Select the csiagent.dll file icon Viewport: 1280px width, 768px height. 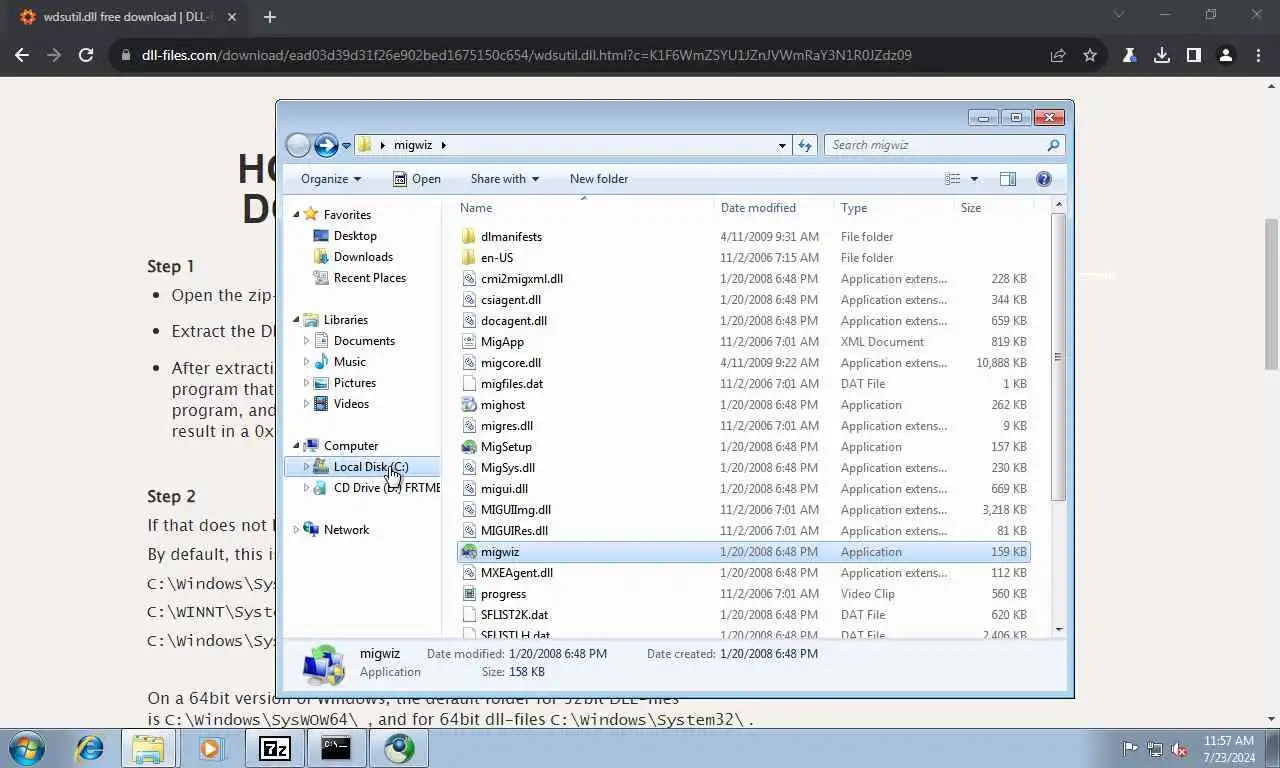(469, 300)
